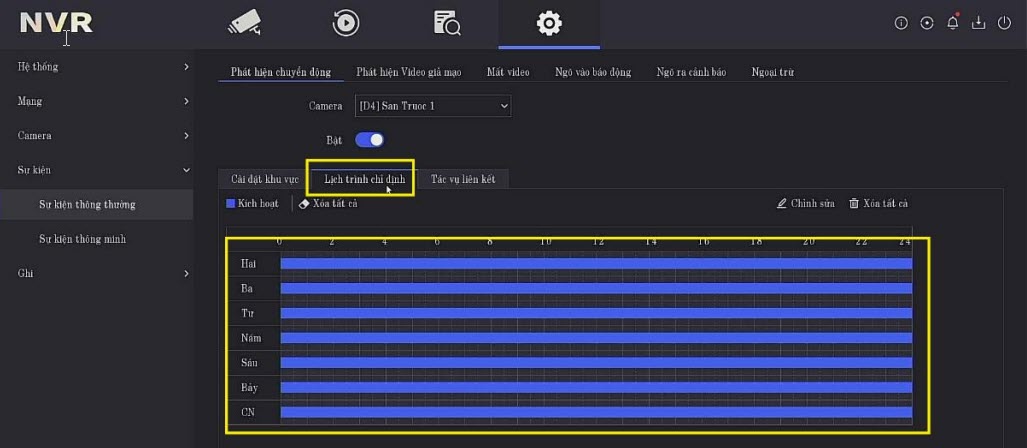The height and width of the screenshot is (448, 1027).
Task: Open the file search icon
Action: click(447, 23)
